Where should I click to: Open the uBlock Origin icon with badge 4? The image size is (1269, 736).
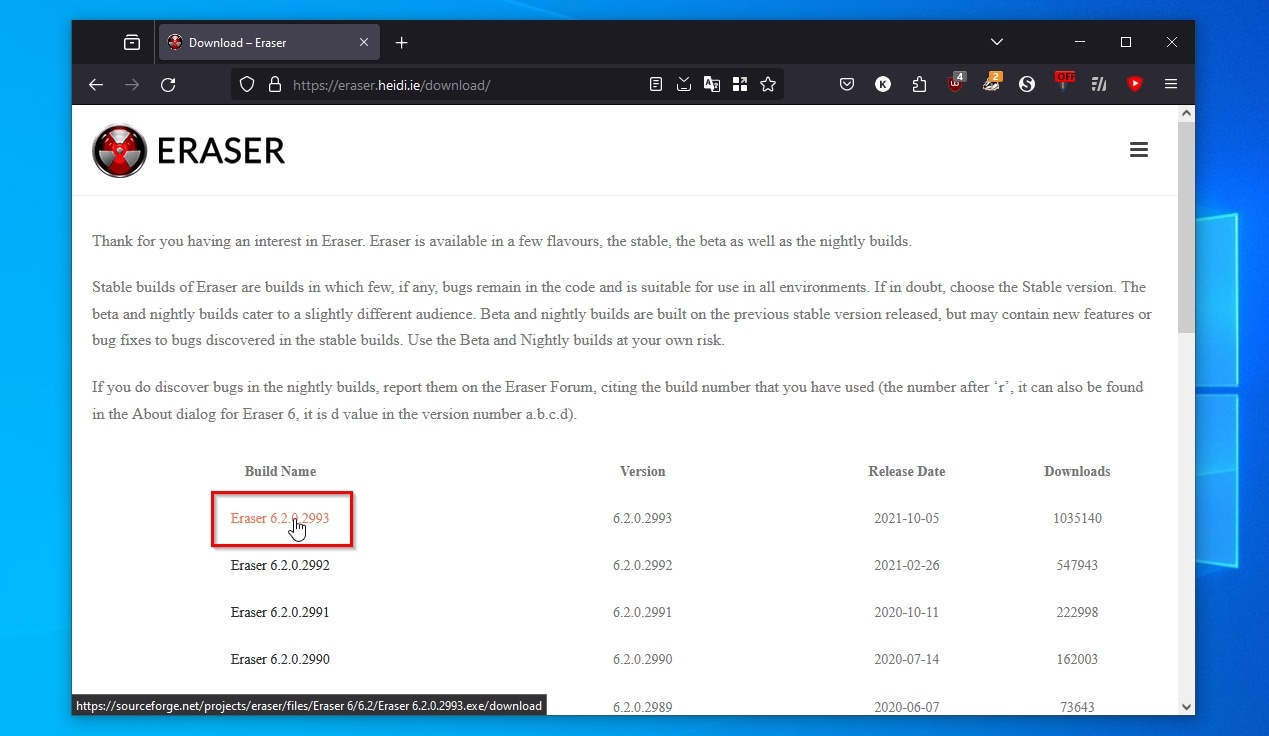[x=956, y=83]
